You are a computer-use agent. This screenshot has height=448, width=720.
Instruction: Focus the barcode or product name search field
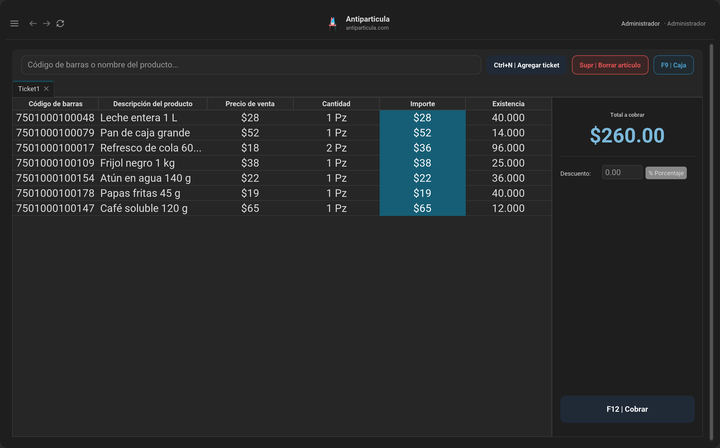[x=251, y=65]
